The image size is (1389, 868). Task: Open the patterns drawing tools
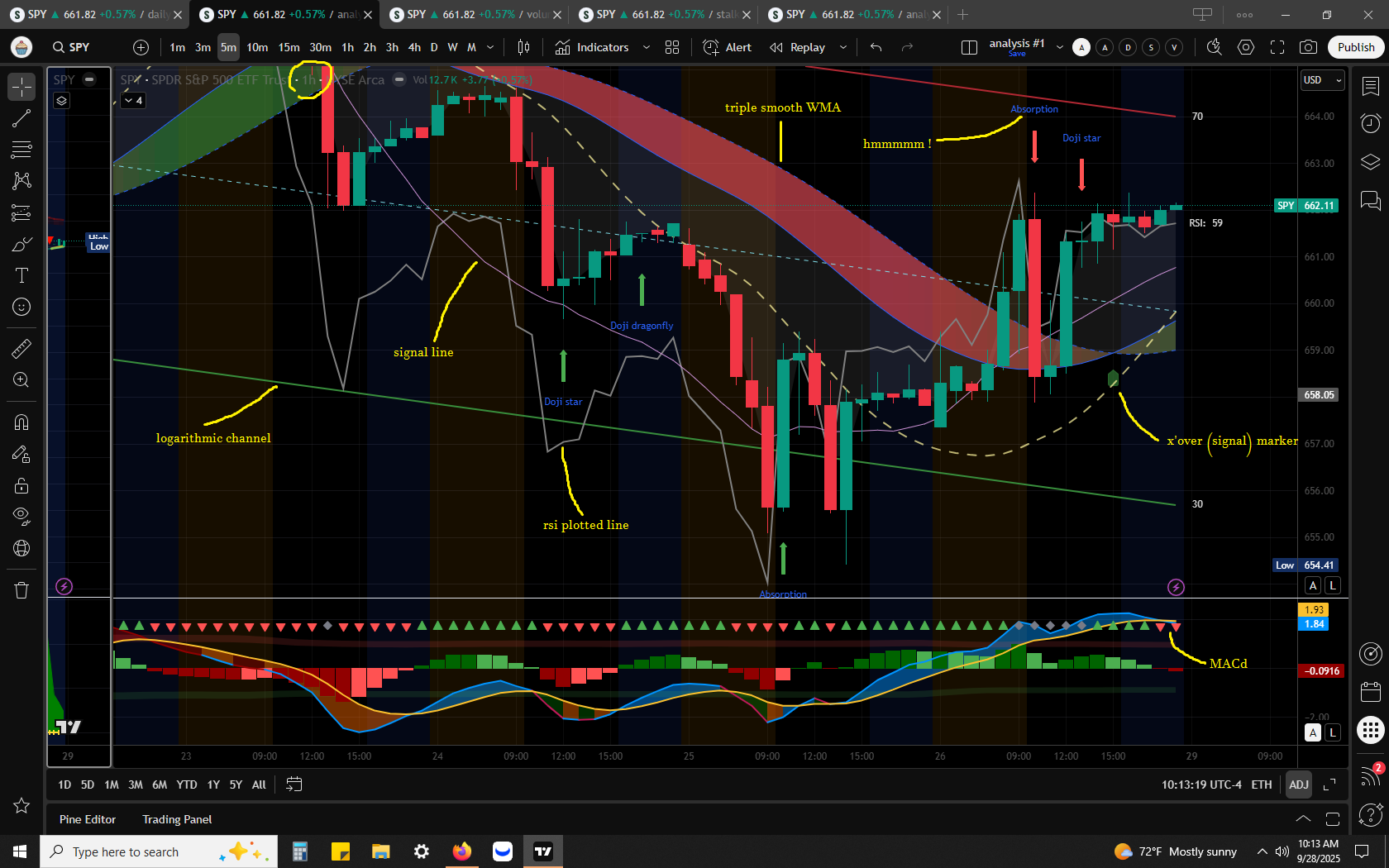pos(21,181)
